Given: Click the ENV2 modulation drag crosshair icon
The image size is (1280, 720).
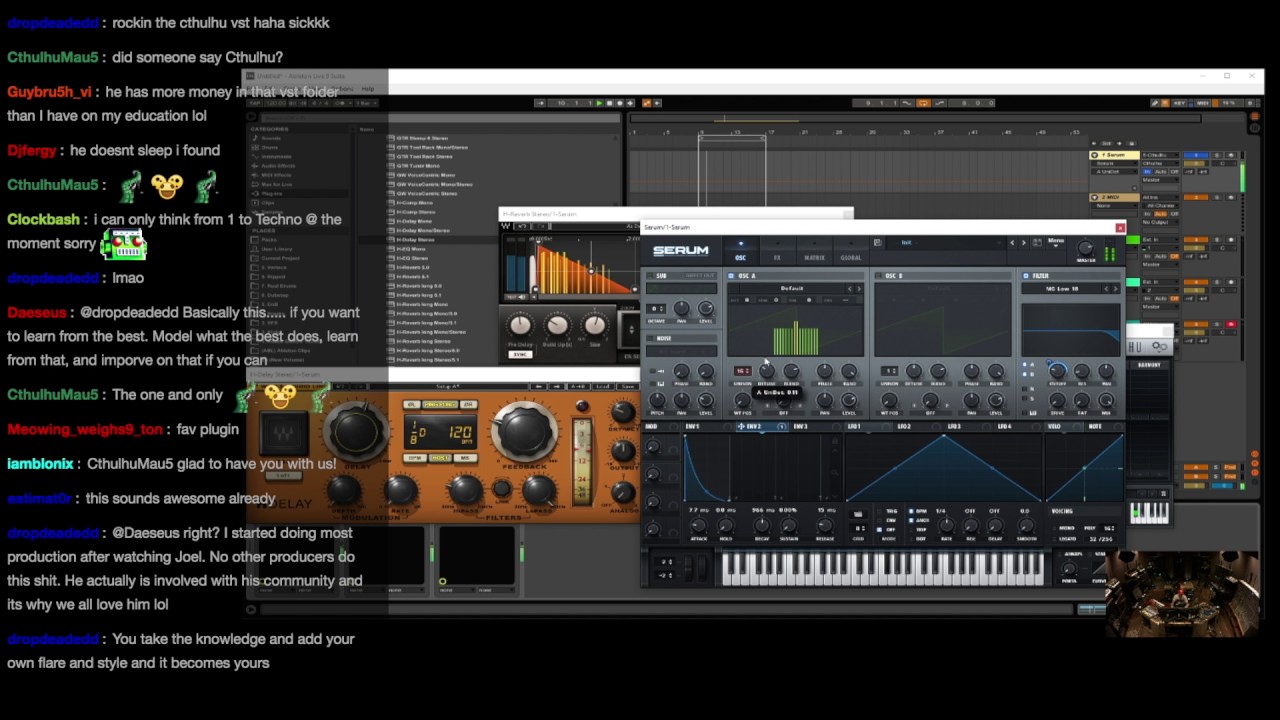Looking at the screenshot, I should click(741, 427).
